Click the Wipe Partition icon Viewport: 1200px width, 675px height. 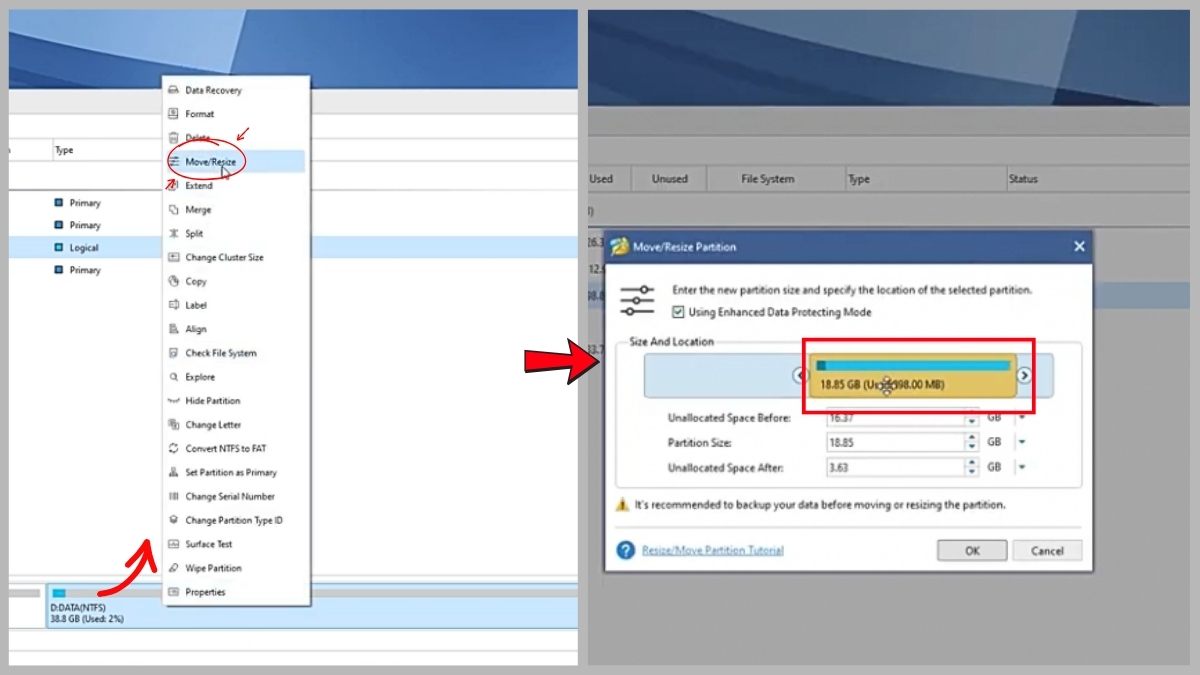pos(174,568)
